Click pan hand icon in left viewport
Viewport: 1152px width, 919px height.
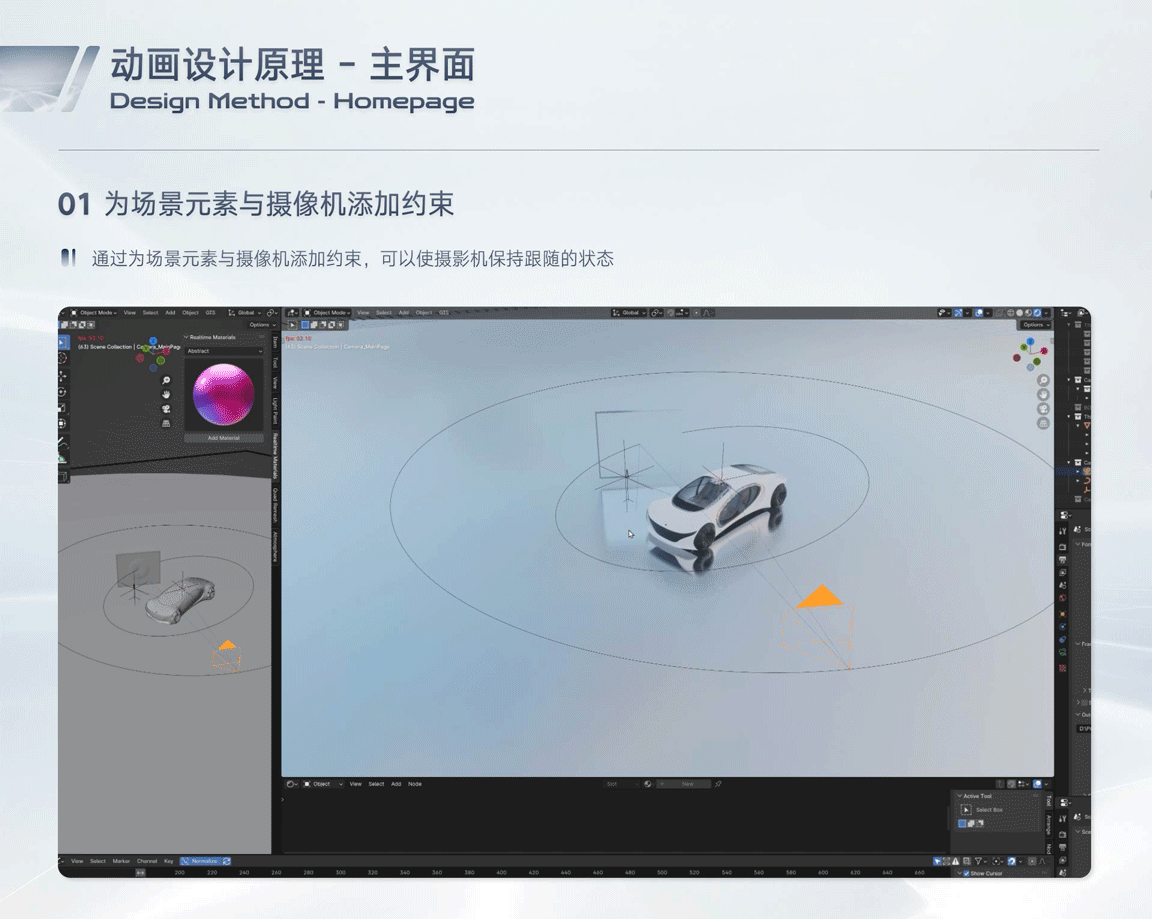point(166,394)
